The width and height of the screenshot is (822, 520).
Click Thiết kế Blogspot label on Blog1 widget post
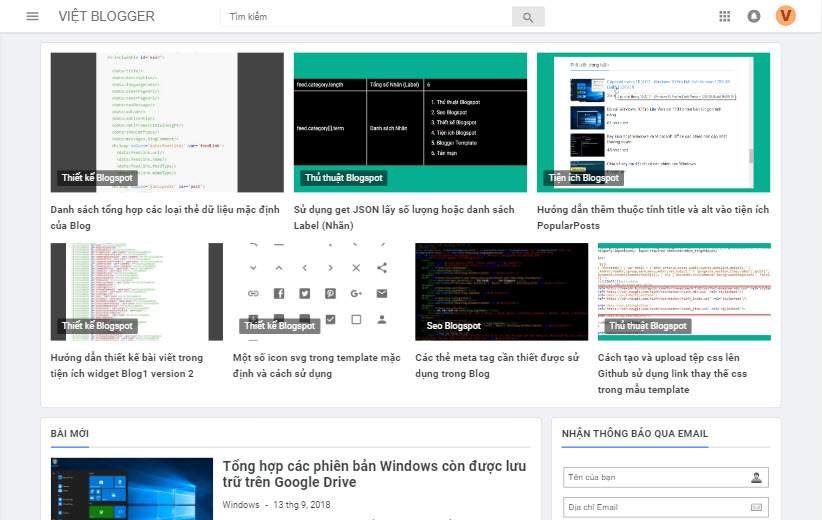tap(97, 326)
